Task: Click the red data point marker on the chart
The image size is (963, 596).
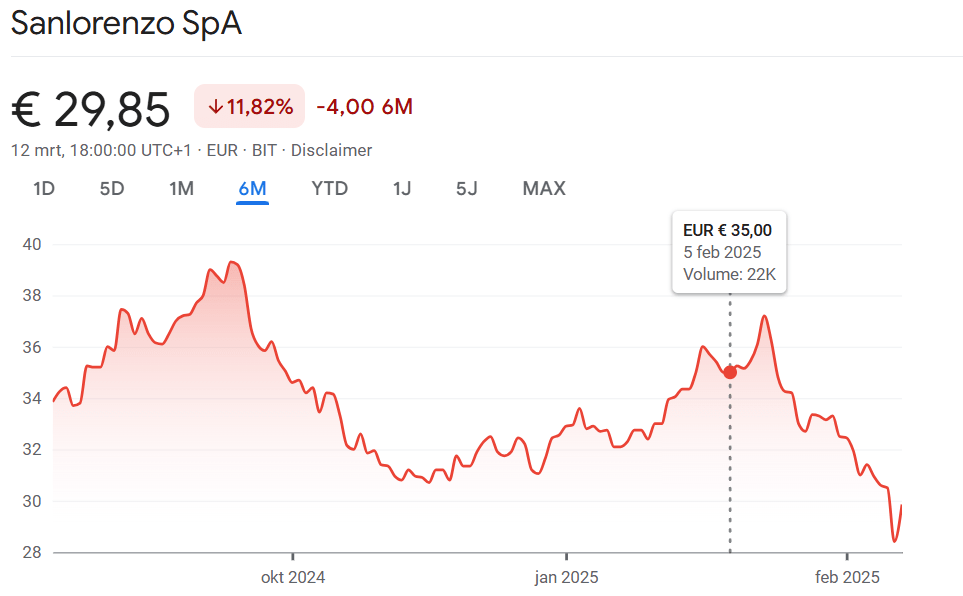Action: [730, 372]
